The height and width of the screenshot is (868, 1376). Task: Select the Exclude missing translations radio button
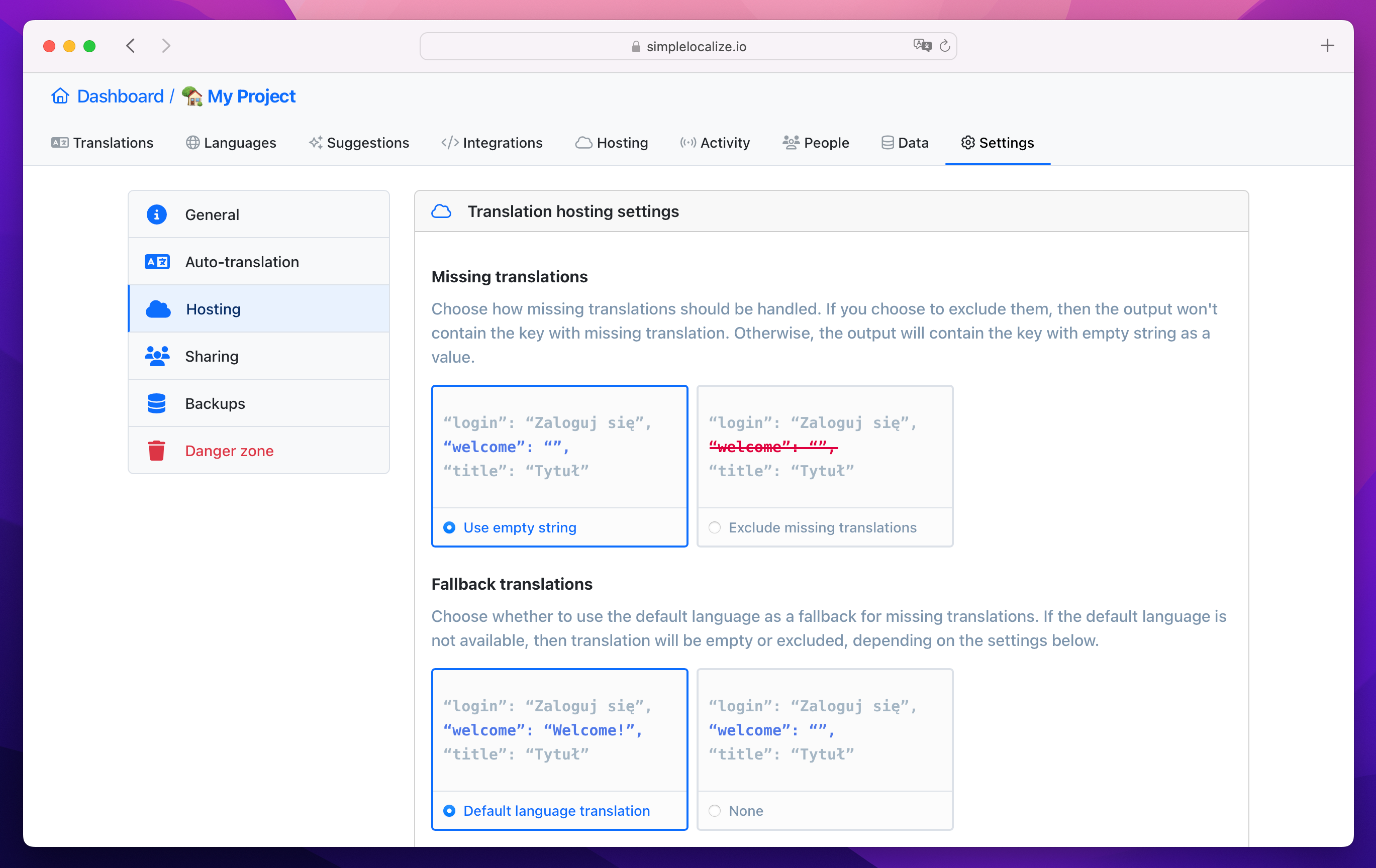tap(714, 527)
